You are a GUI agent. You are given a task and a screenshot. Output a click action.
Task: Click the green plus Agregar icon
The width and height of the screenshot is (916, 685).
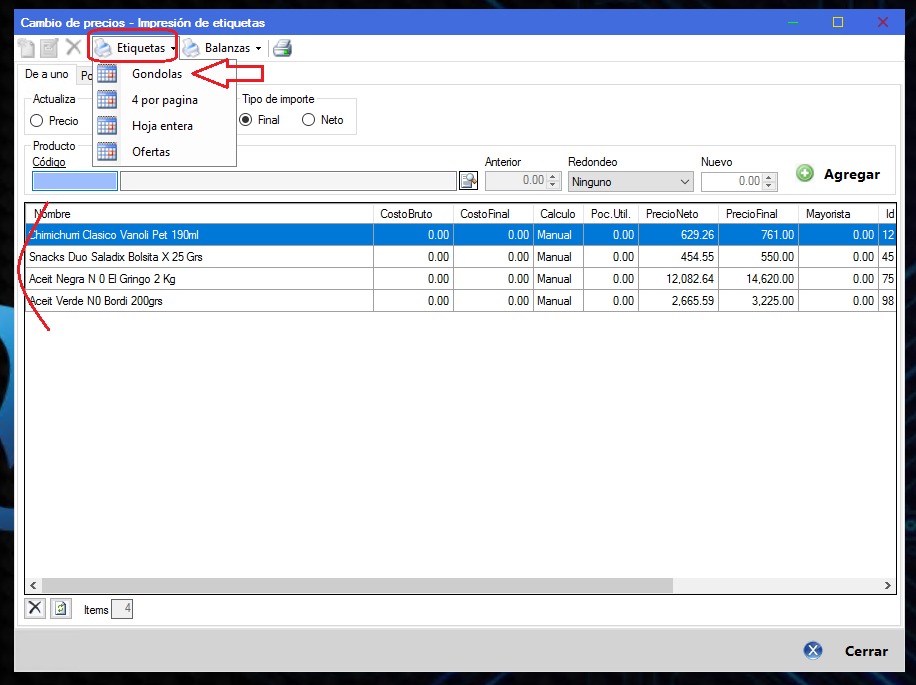pyautogui.click(x=805, y=173)
